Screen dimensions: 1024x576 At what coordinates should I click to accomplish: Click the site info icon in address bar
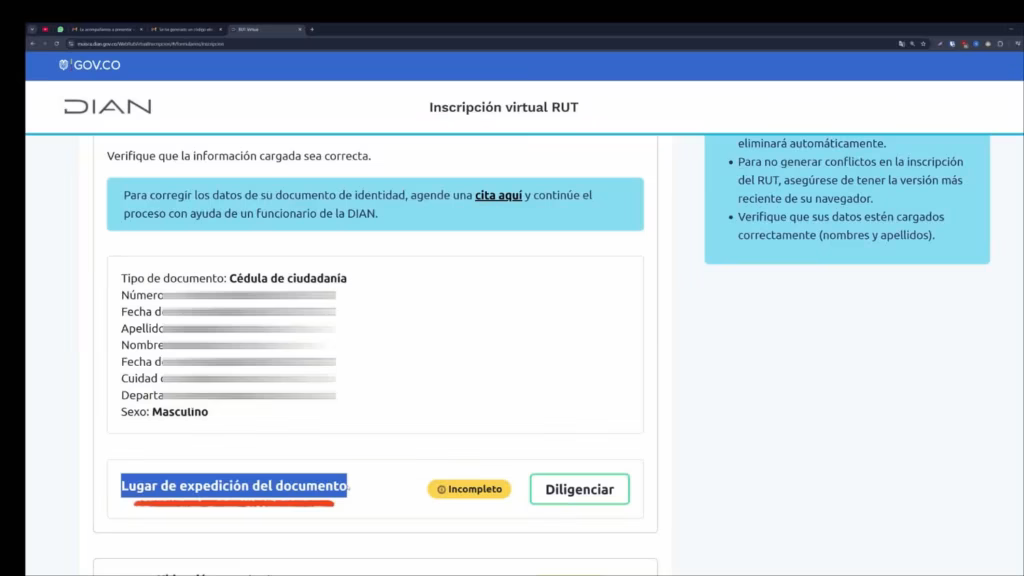click(x=71, y=44)
